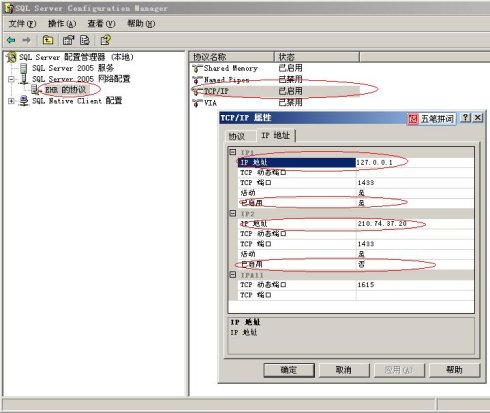Select SQL Server 配置管理器 (本地) root
This screenshot has width=490, height=413.
(76, 57)
